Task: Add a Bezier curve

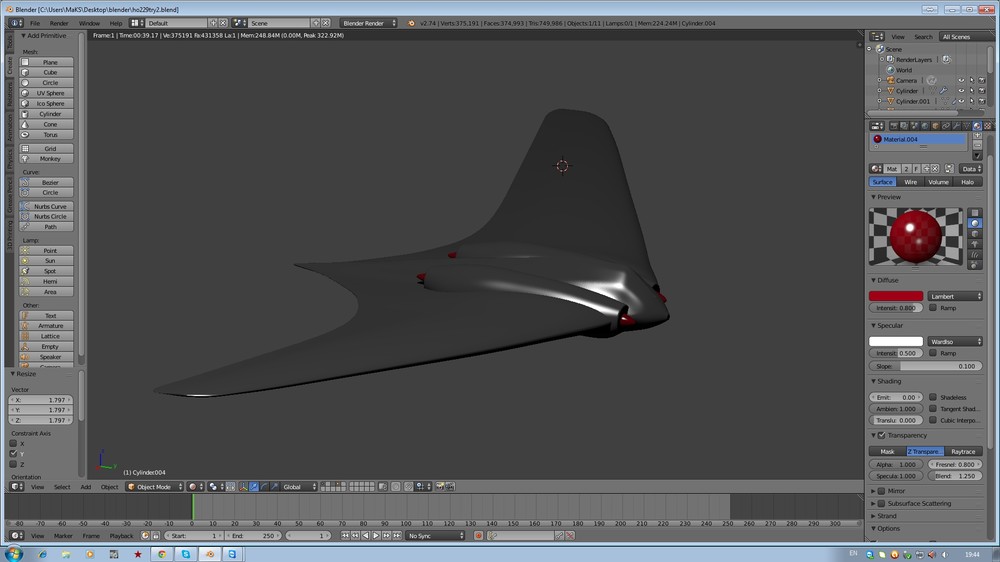Action: tap(50, 183)
